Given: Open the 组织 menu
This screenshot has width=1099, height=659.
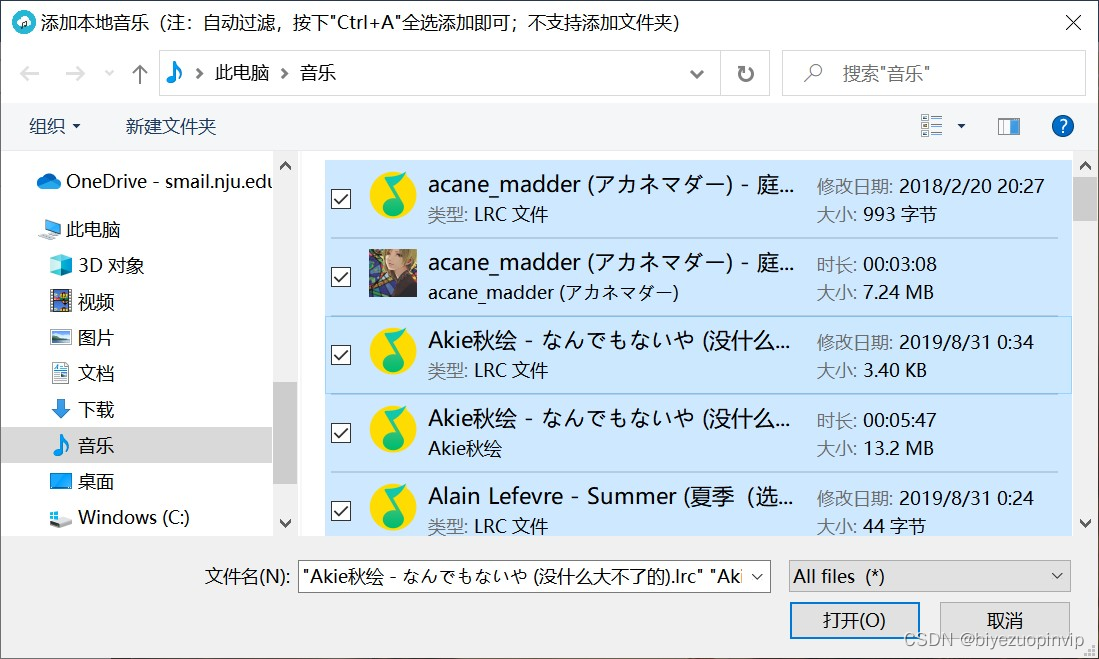Looking at the screenshot, I should pyautogui.click(x=55, y=126).
